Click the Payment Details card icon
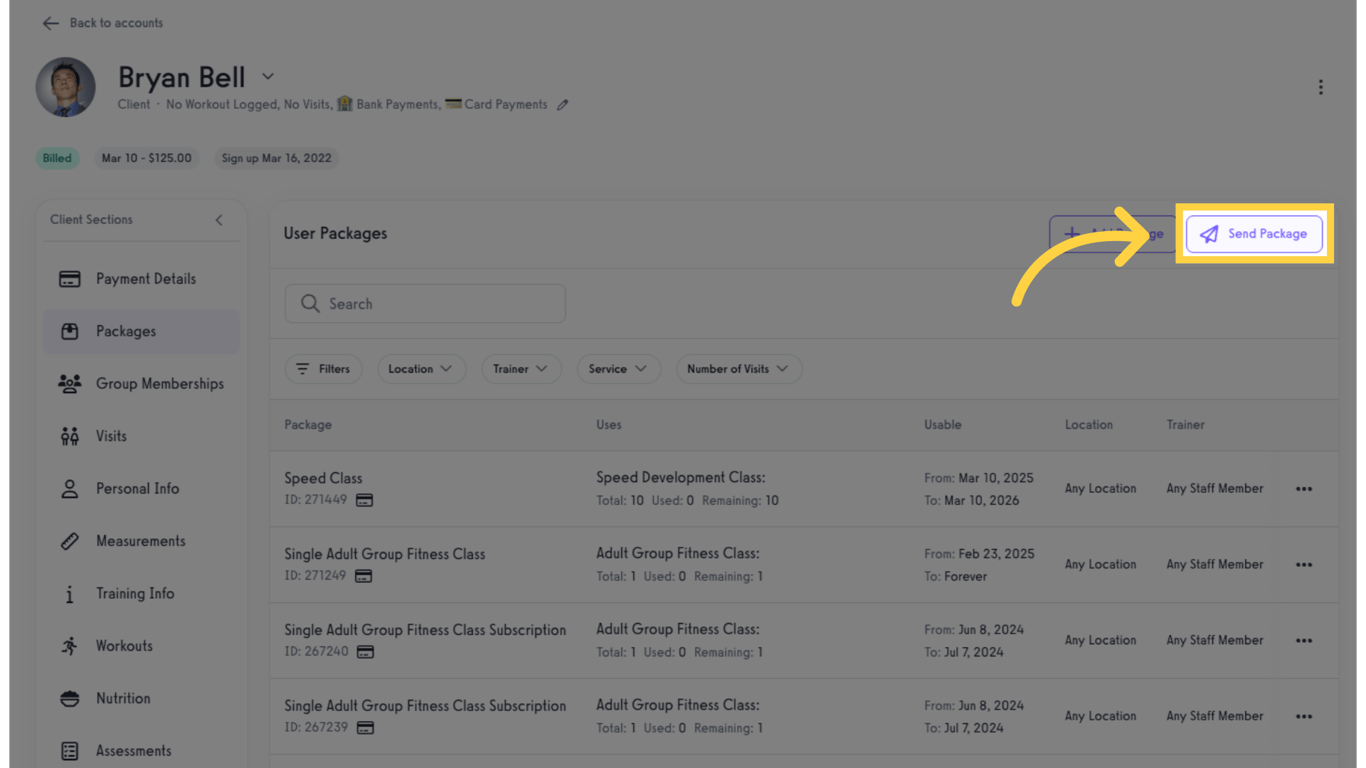 coord(69,279)
